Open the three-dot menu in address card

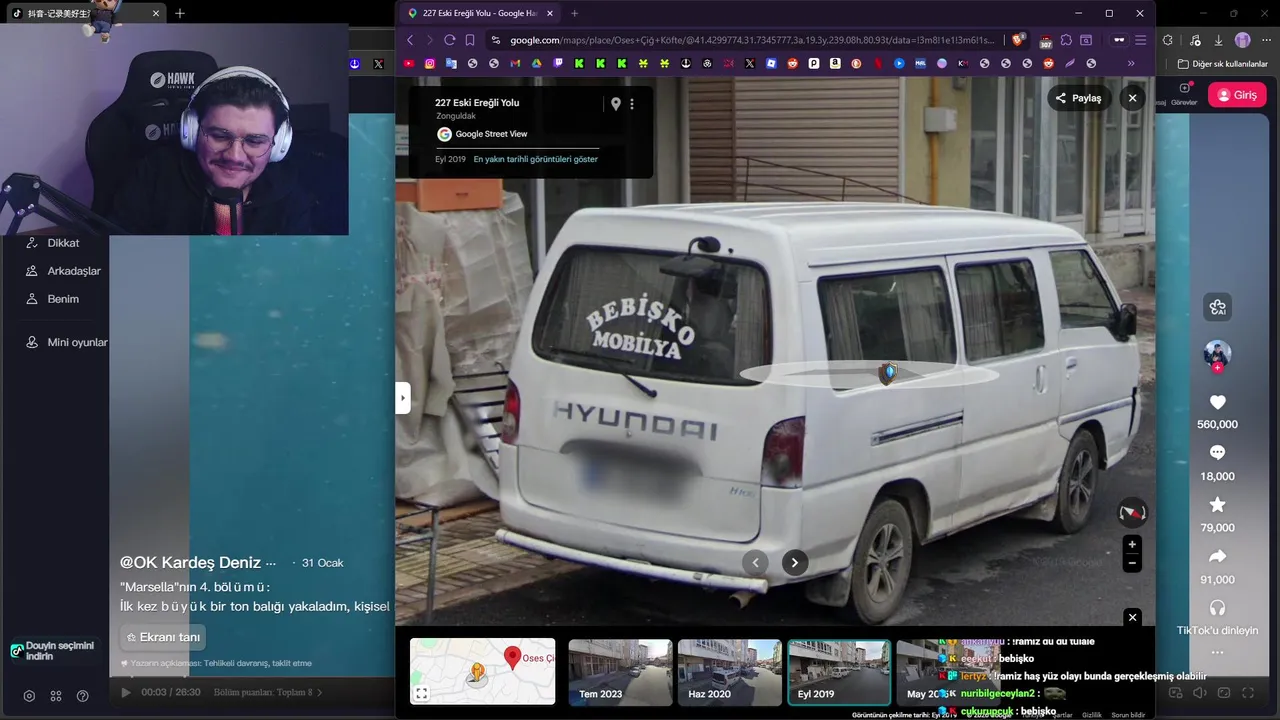(632, 104)
